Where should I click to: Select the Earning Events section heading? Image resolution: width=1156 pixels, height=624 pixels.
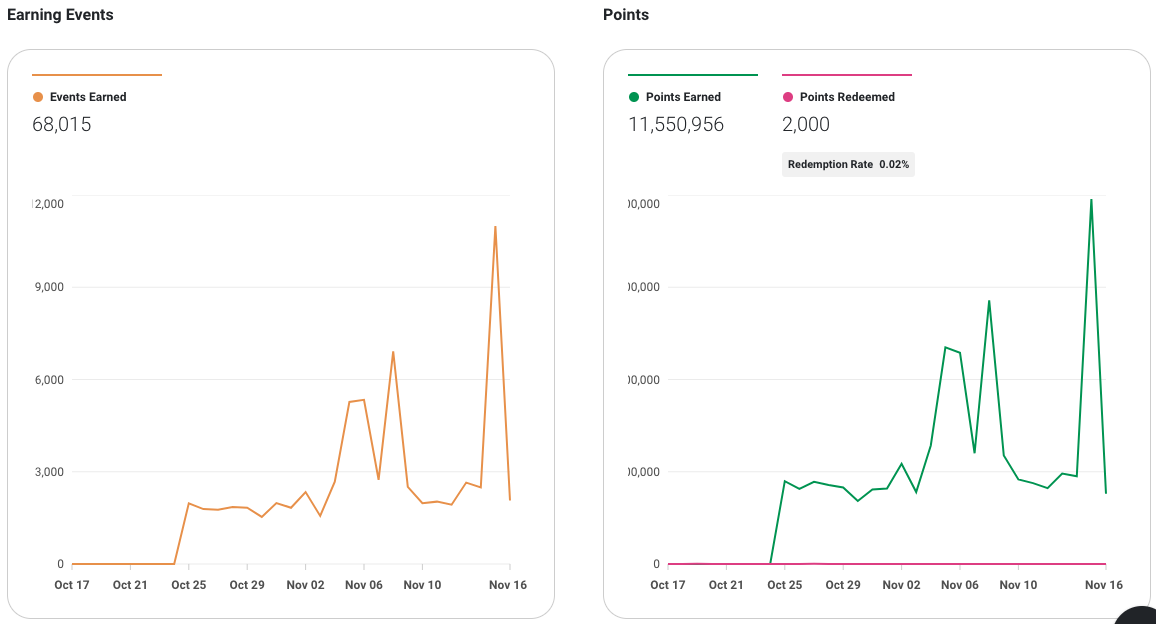pyautogui.click(x=60, y=15)
